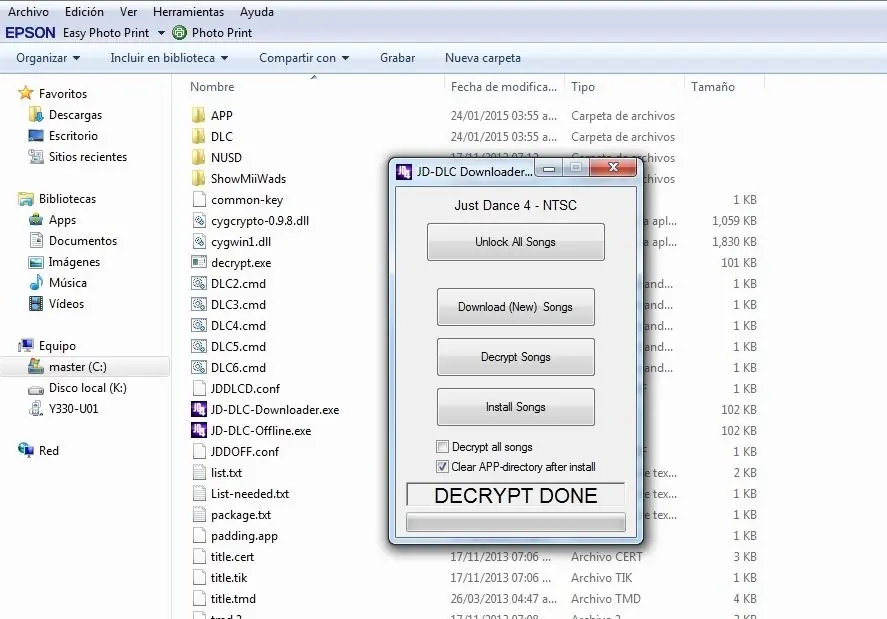Click the Equipo computer icon

25,346
